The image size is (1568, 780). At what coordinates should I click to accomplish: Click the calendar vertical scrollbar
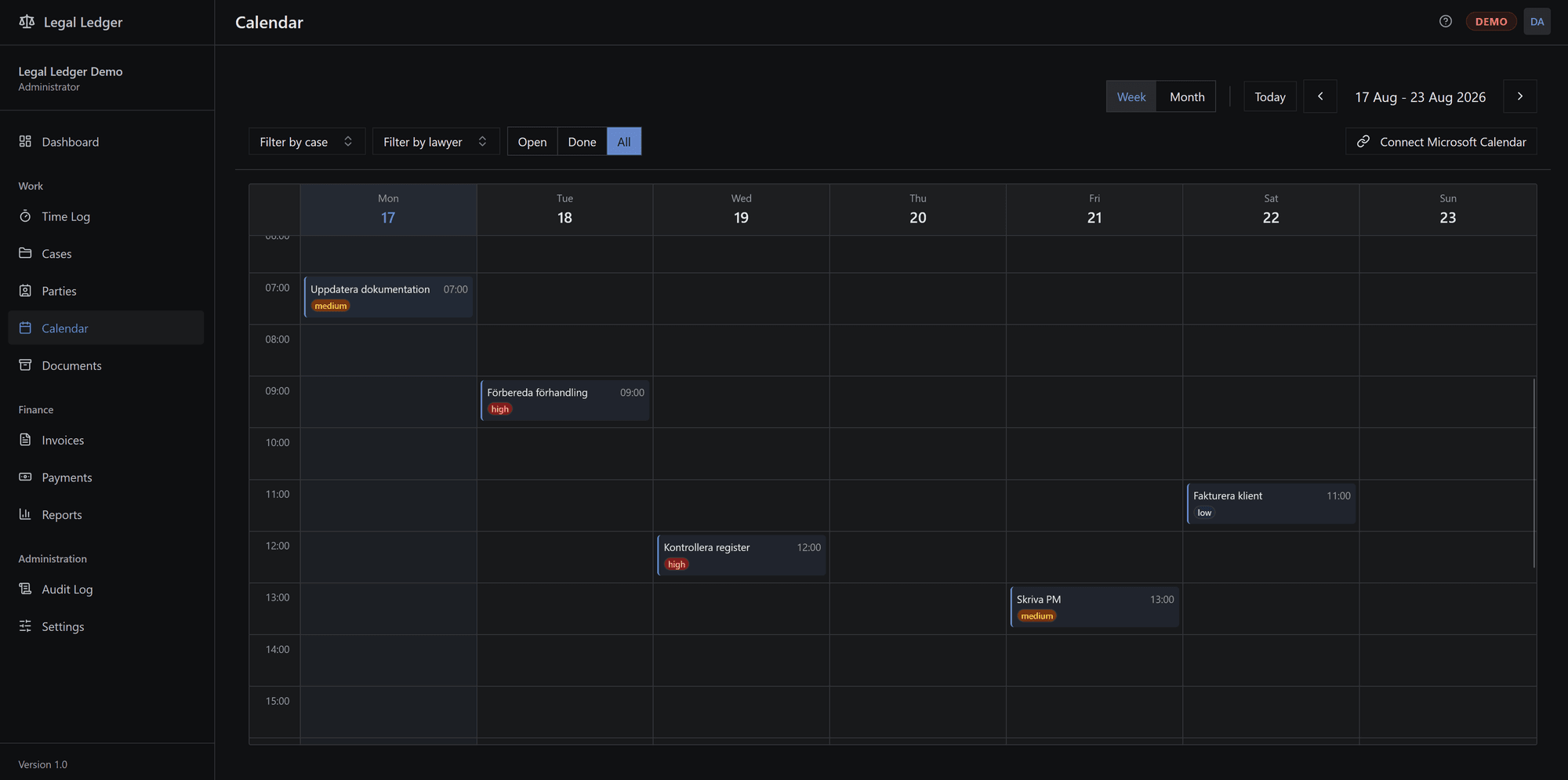coord(1534,473)
